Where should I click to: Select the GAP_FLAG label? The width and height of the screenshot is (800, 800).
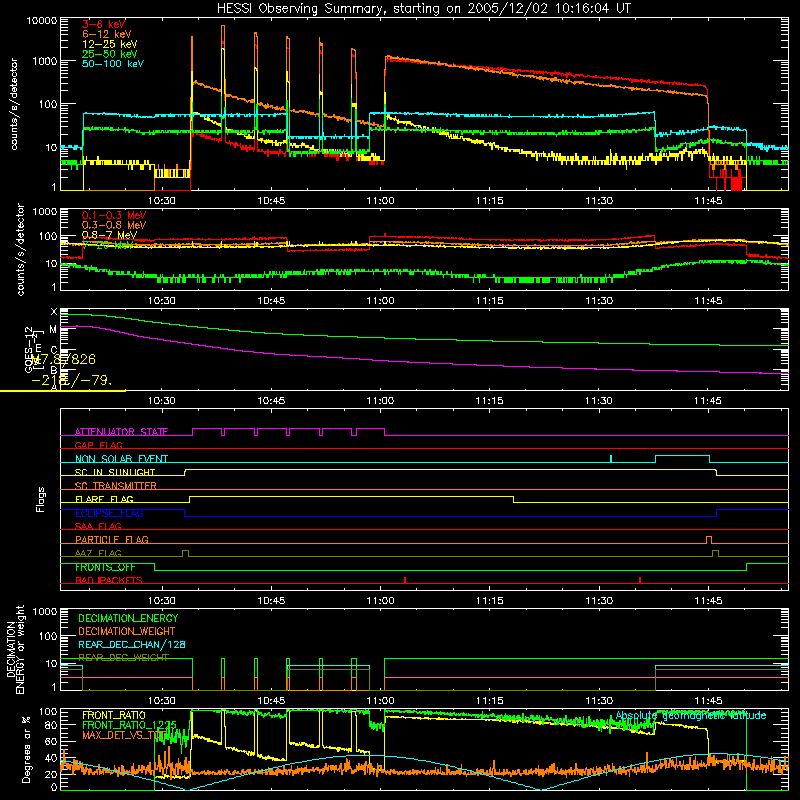[x=98, y=445]
